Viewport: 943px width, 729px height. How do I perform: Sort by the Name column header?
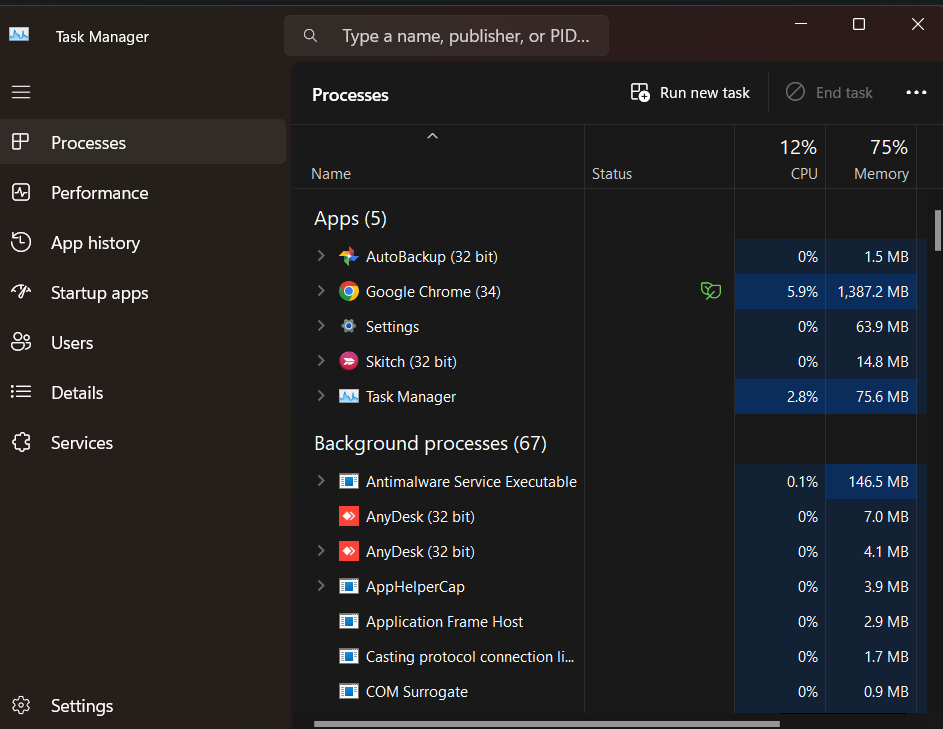click(x=438, y=157)
